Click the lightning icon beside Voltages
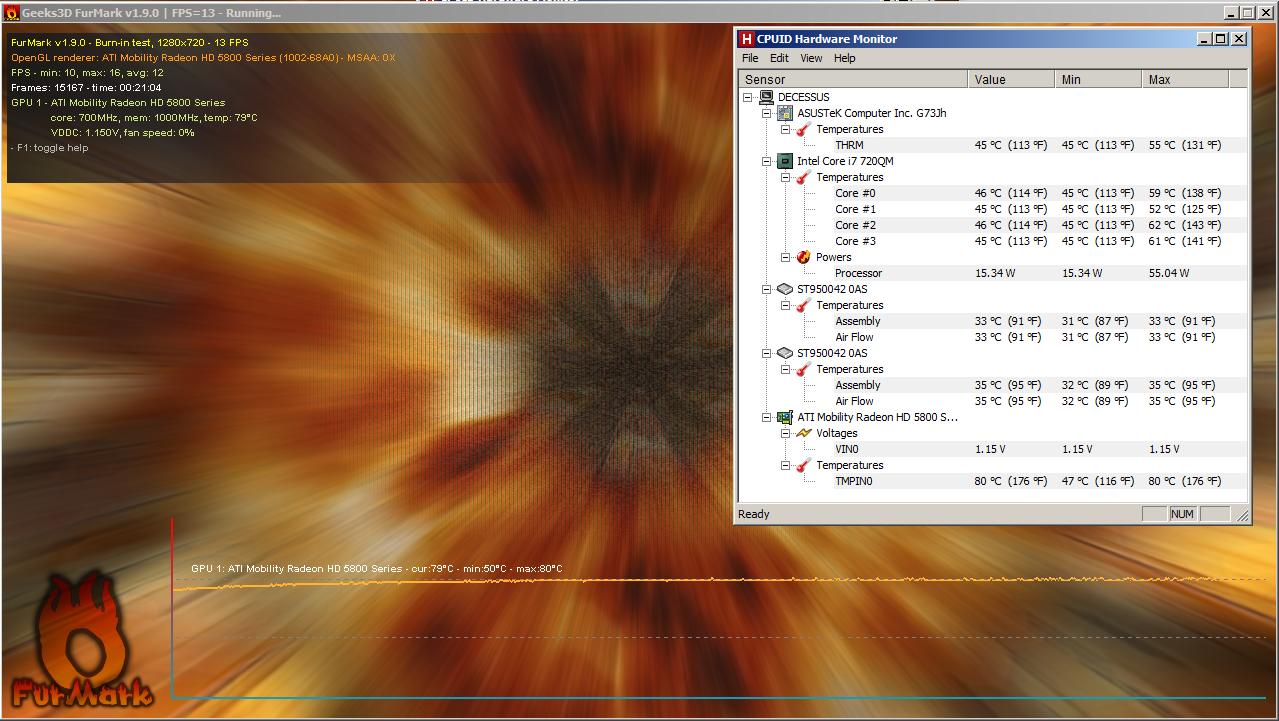The width and height of the screenshot is (1279, 721). (x=804, y=433)
